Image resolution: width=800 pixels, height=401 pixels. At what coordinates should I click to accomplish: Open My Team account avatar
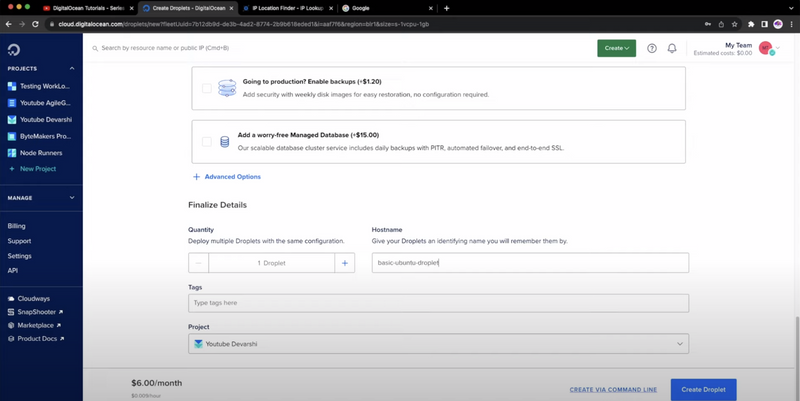coord(765,48)
